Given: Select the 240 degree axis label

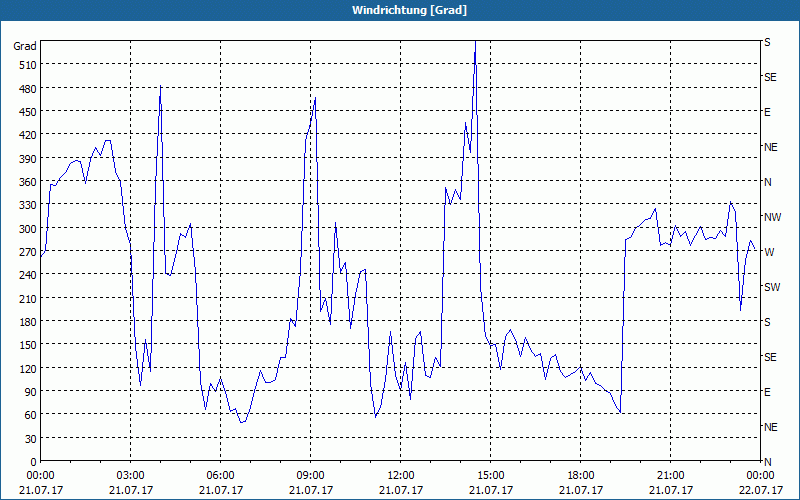Looking at the screenshot, I should tap(28, 276).
